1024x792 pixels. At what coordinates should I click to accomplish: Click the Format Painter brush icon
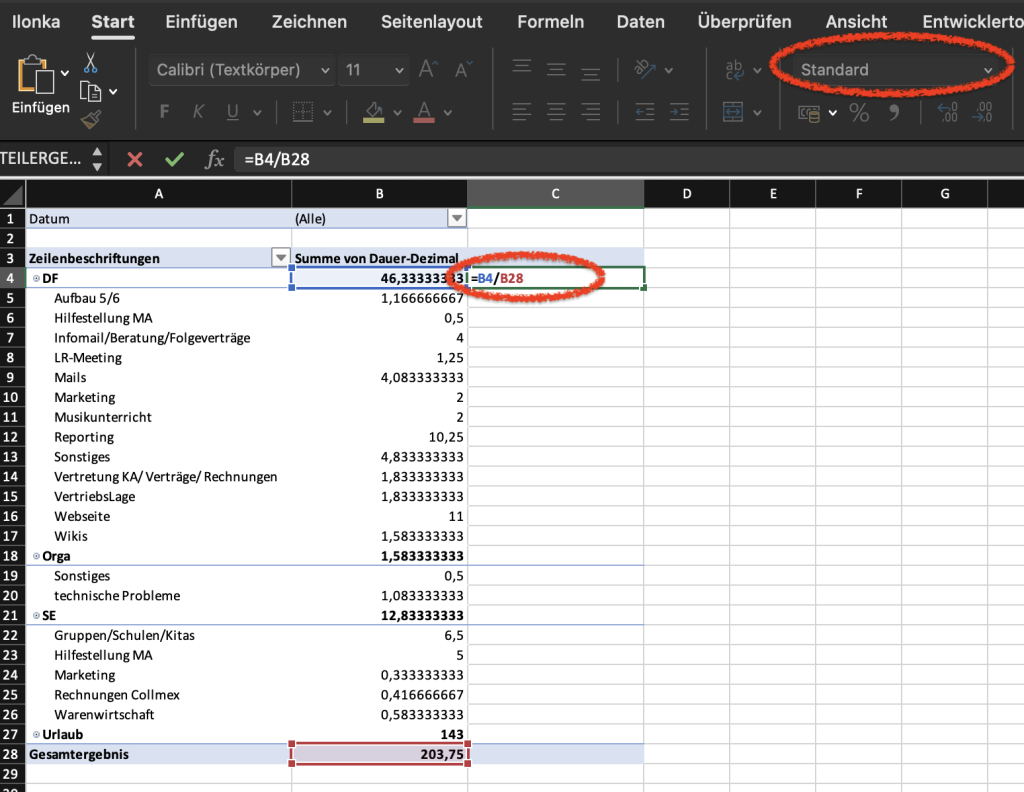coord(91,120)
